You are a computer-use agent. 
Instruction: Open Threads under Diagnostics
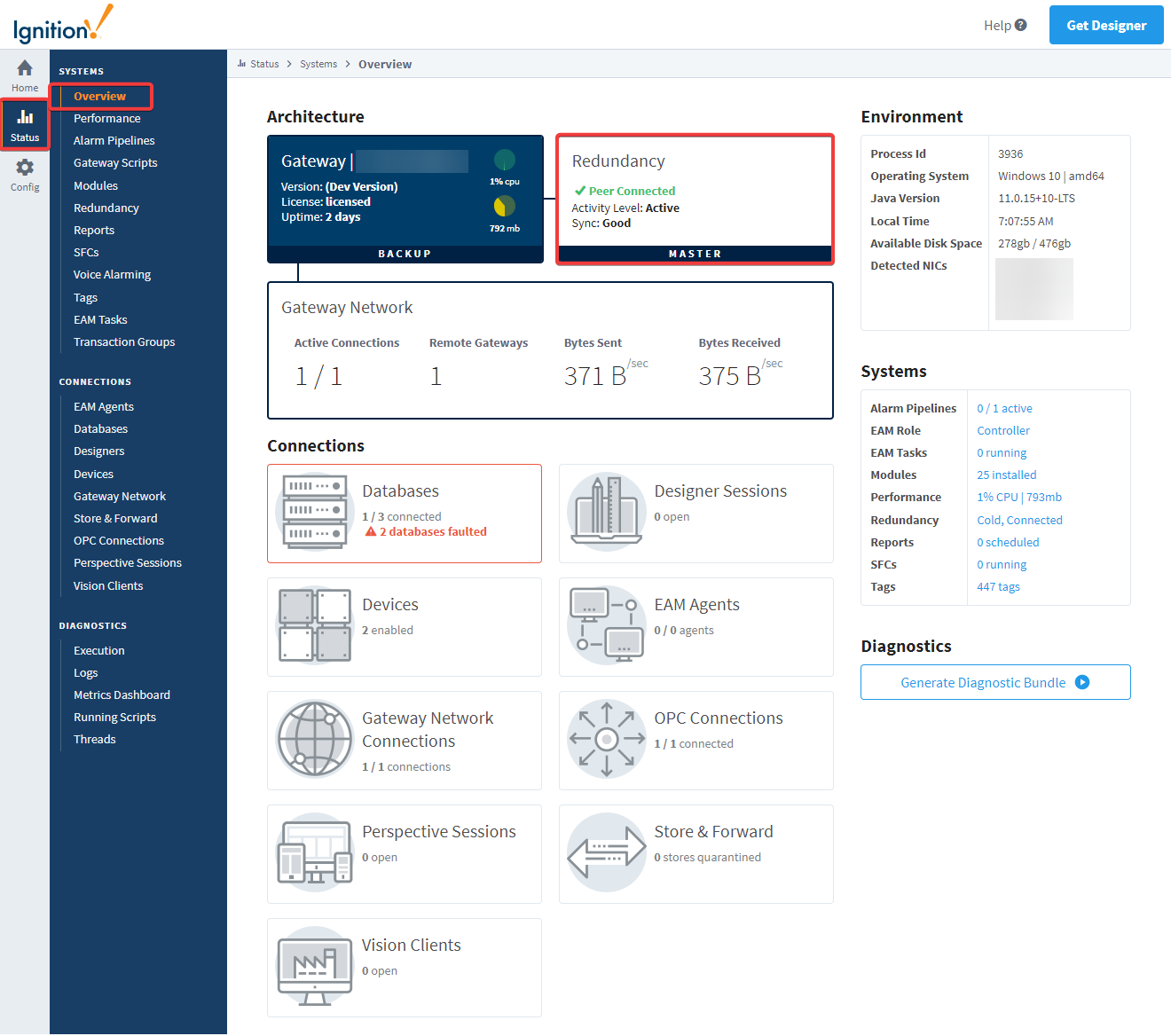tap(95, 739)
